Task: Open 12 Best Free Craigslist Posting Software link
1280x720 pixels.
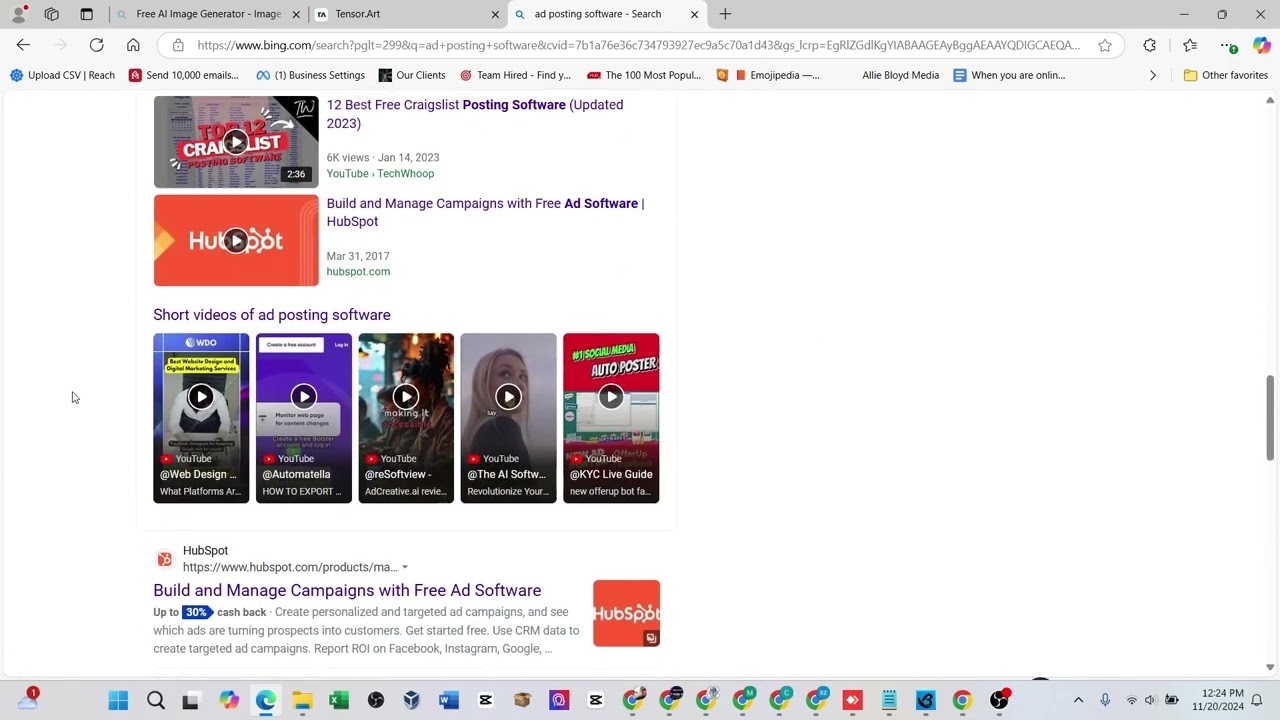Action: pyautogui.click(x=475, y=114)
